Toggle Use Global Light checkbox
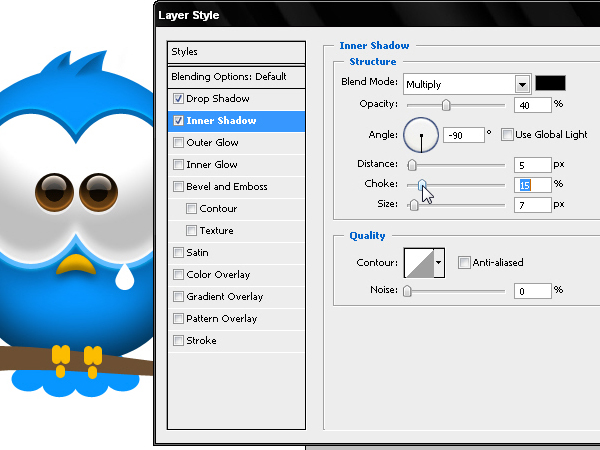The image size is (600, 450). pos(507,134)
